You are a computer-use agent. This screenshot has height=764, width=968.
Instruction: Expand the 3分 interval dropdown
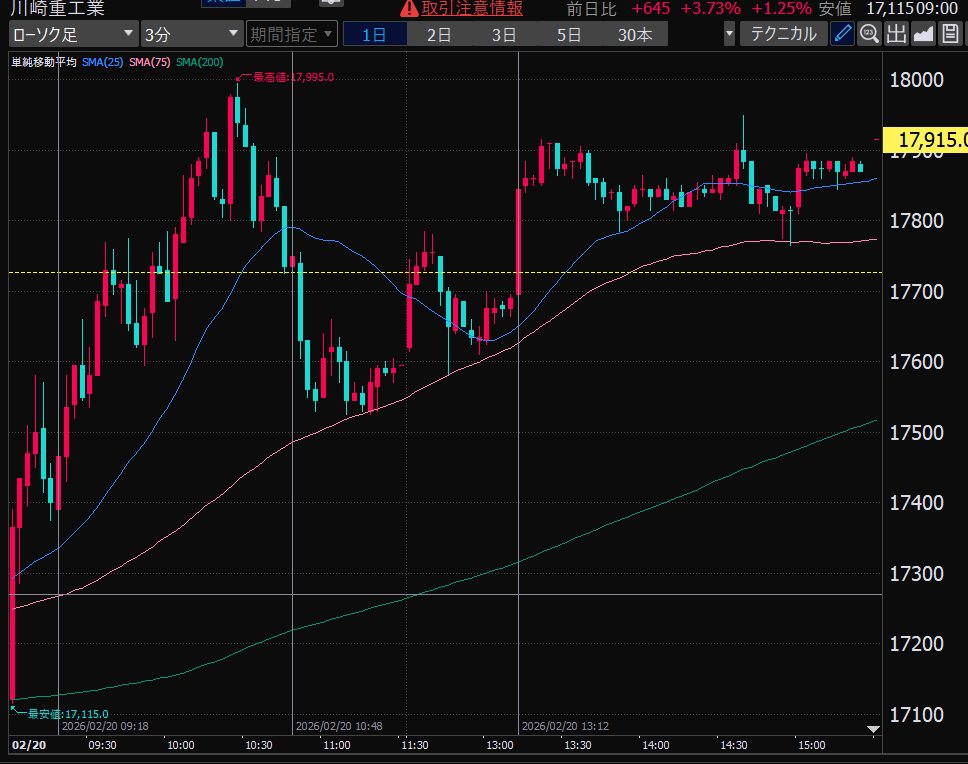point(191,35)
